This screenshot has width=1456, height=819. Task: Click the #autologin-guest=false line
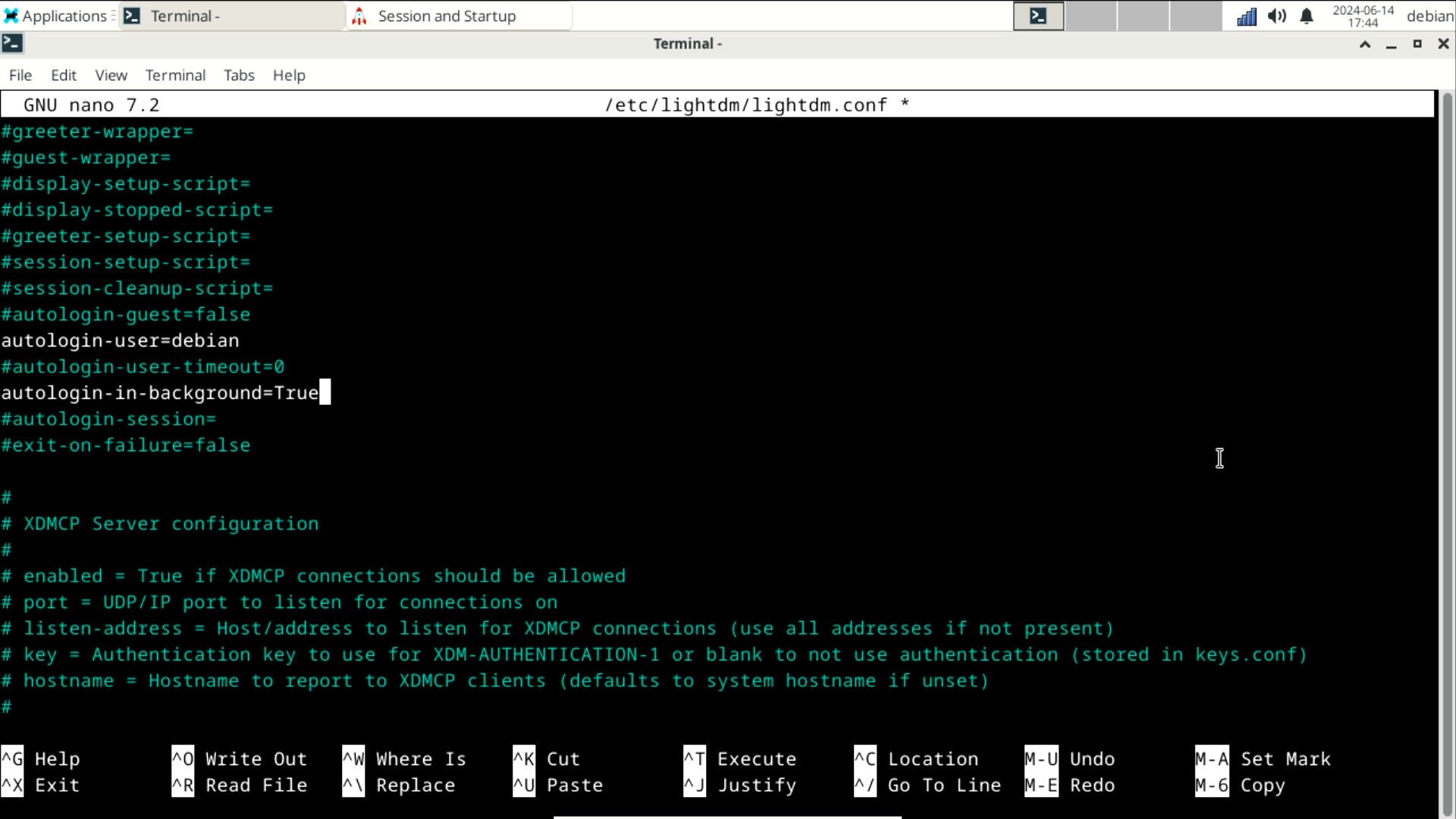tap(126, 315)
